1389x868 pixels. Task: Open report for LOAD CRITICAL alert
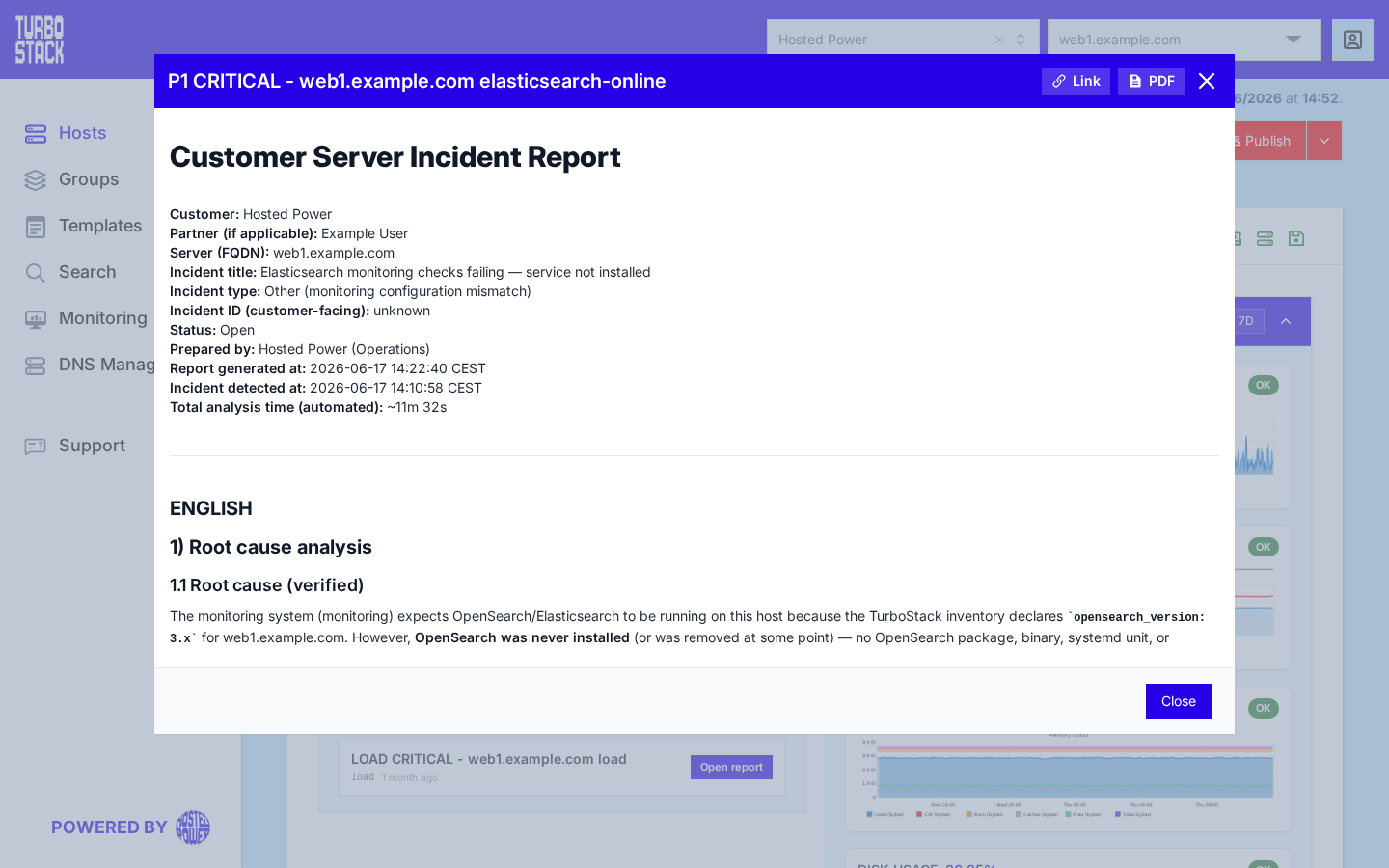pos(731,767)
